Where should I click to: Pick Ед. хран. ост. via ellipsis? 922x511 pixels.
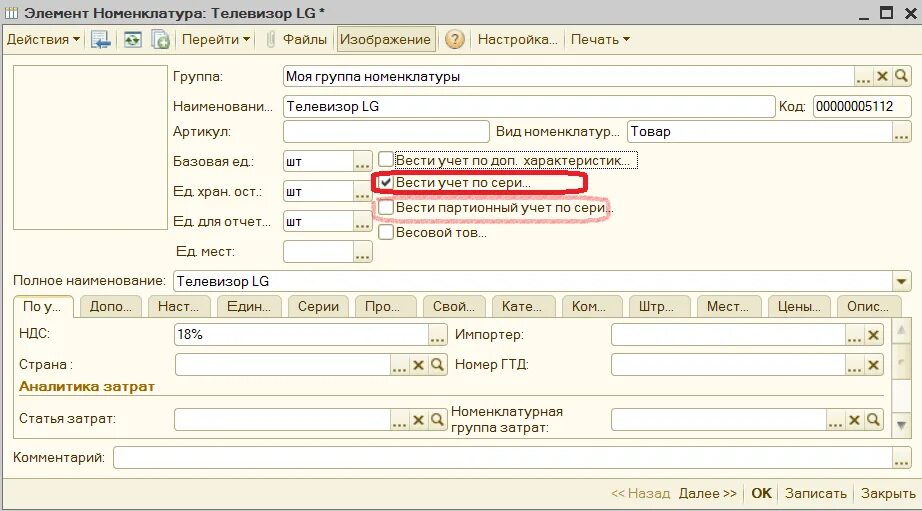tap(362, 192)
